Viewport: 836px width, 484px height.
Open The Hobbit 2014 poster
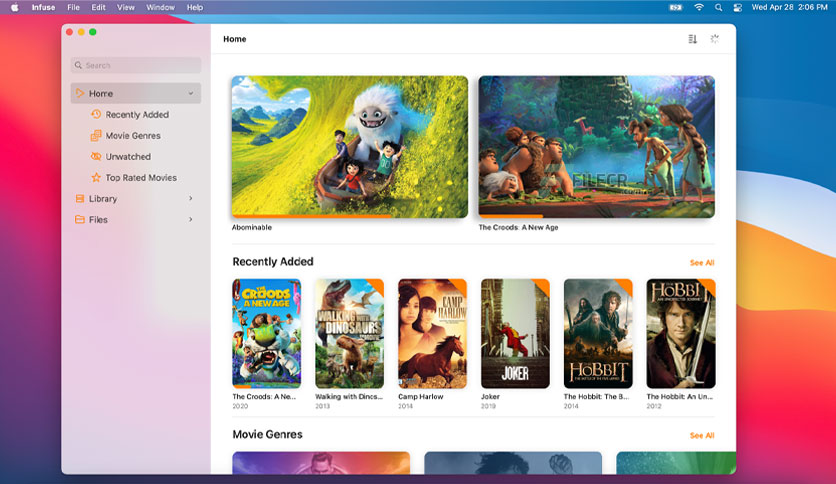(x=598, y=334)
